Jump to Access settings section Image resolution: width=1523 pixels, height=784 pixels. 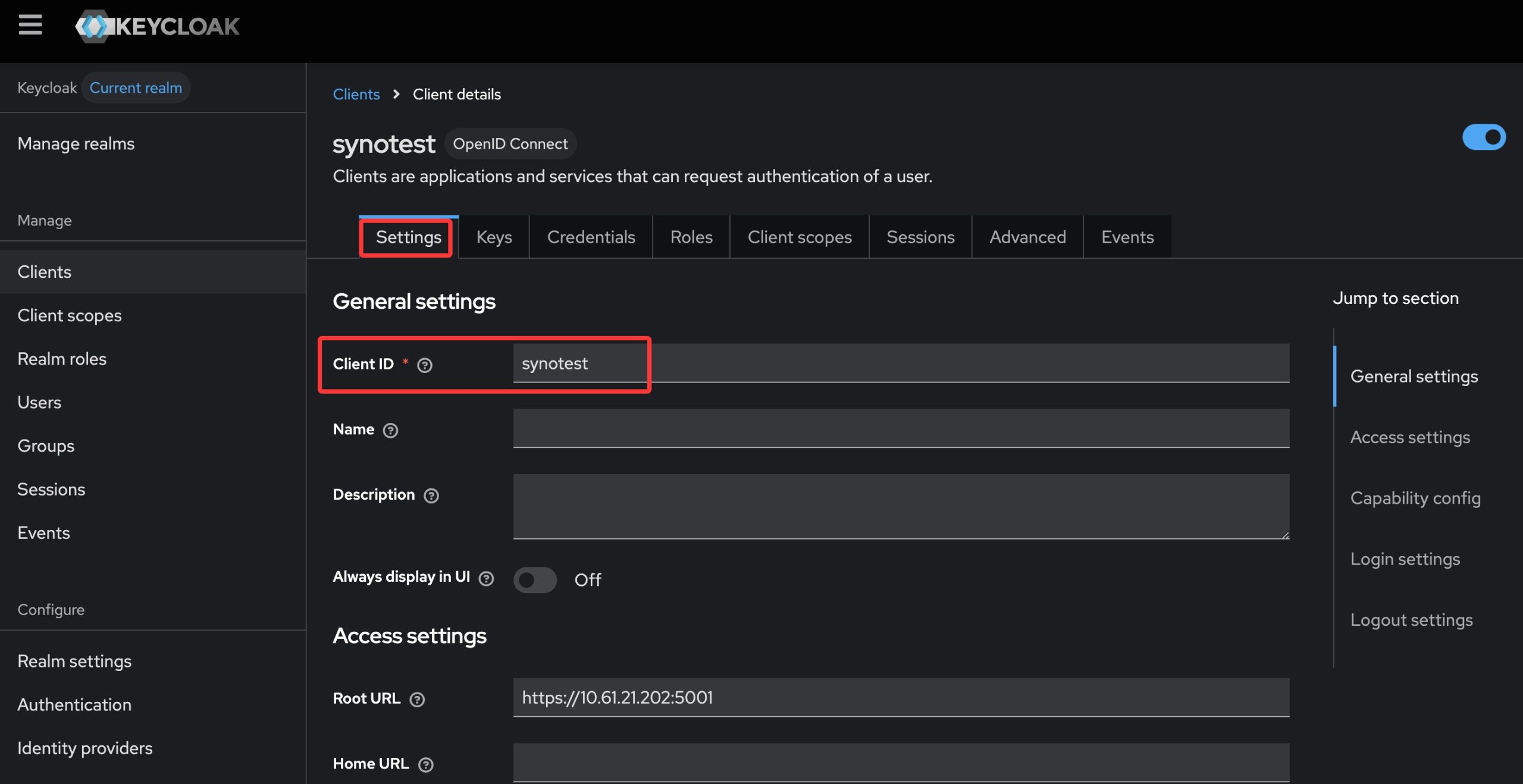(1410, 437)
